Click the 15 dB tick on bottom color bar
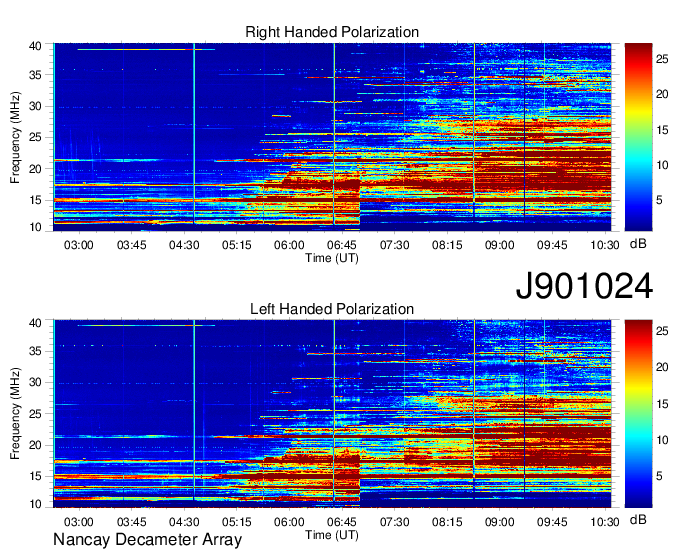 (662, 404)
